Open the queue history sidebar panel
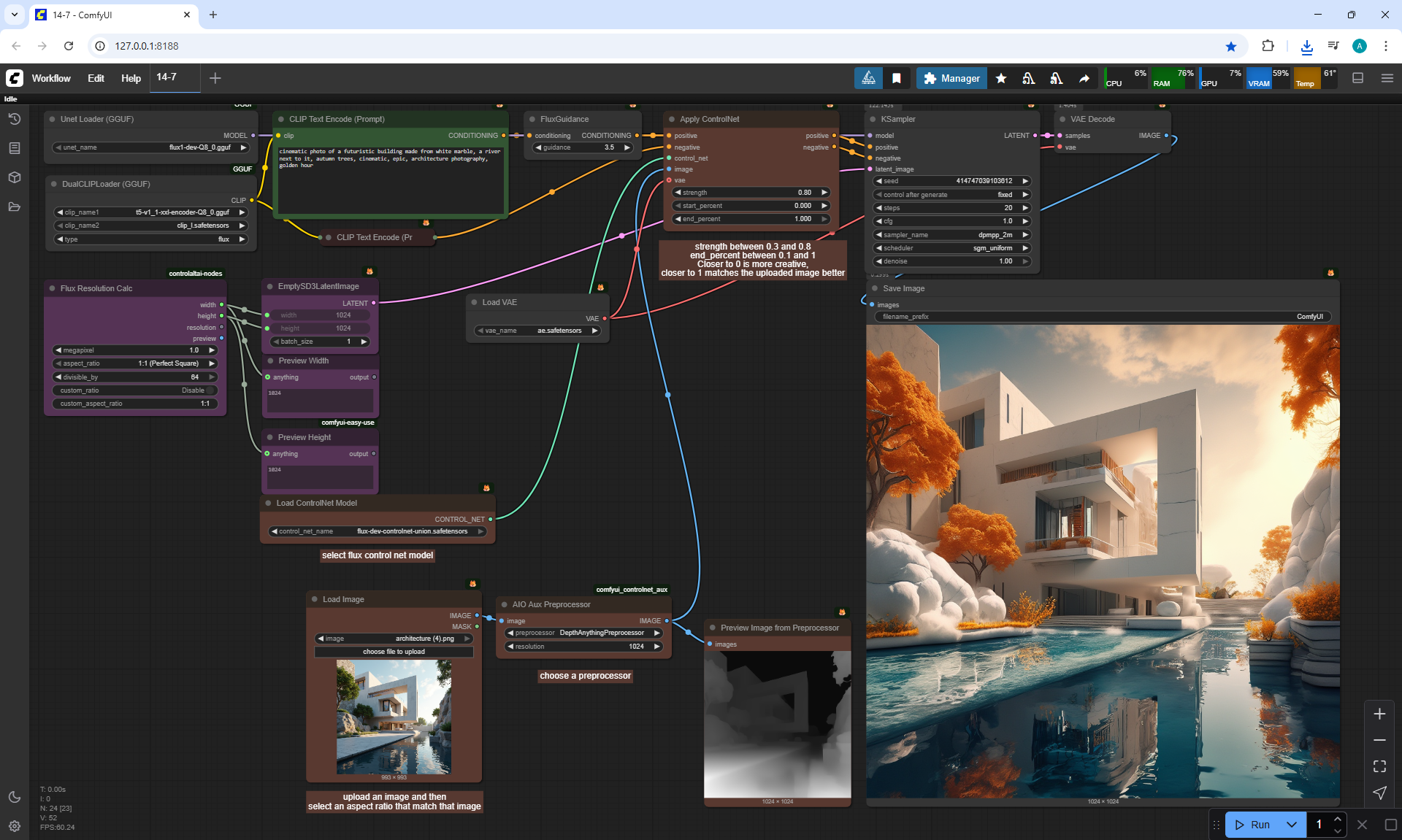 [14, 119]
